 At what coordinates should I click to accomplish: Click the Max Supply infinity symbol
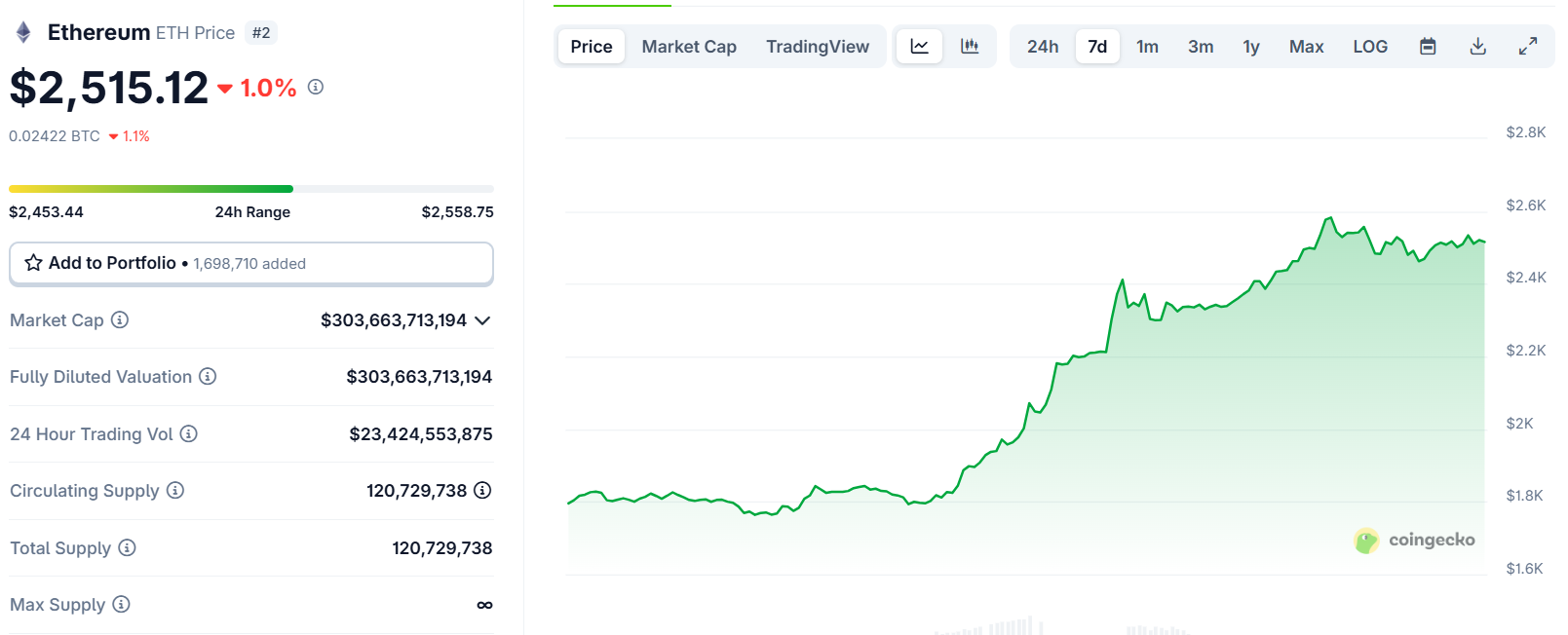pos(484,605)
